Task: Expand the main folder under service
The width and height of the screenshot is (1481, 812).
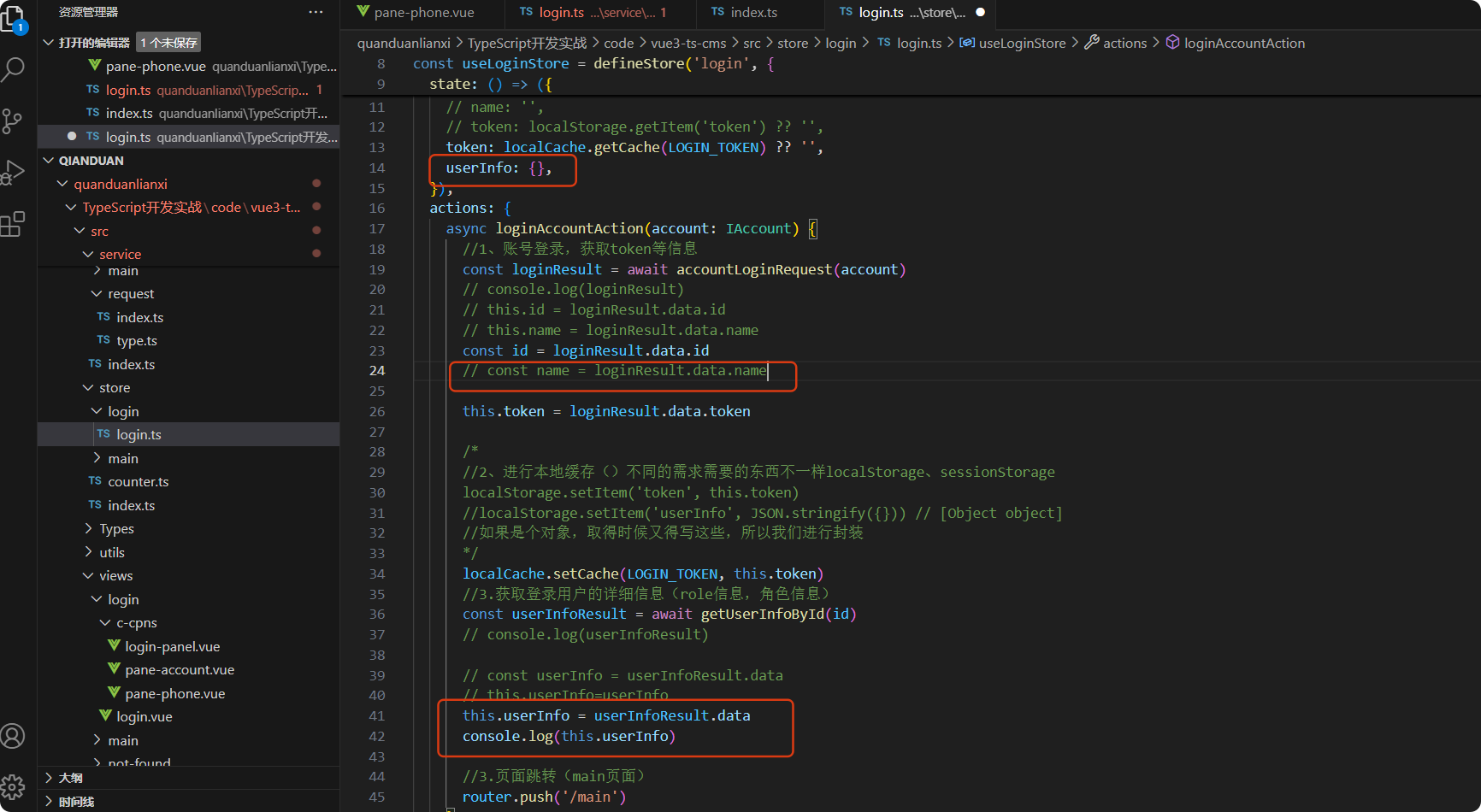Action: point(97,270)
